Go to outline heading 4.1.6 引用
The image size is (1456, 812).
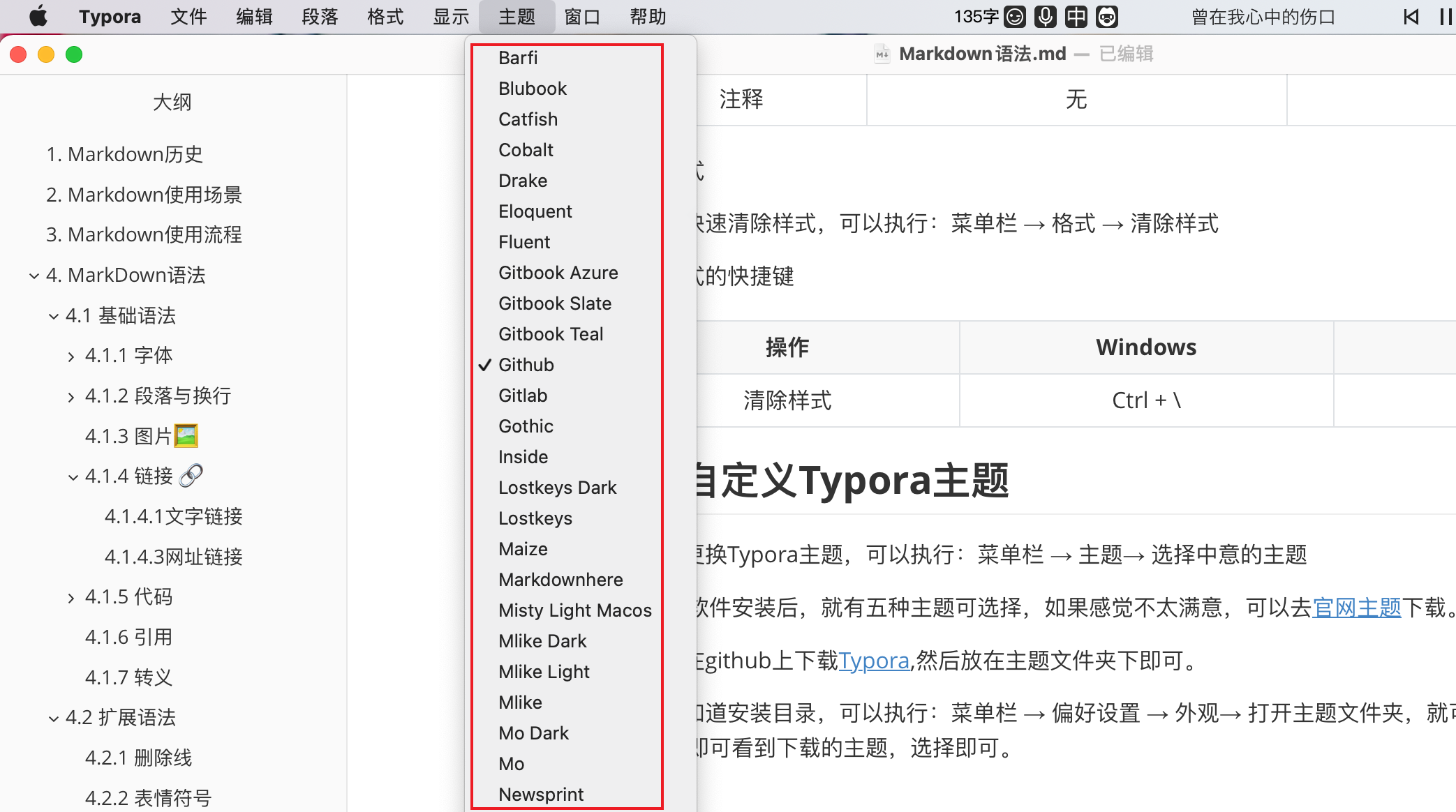pyautogui.click(x=128, y=637)
